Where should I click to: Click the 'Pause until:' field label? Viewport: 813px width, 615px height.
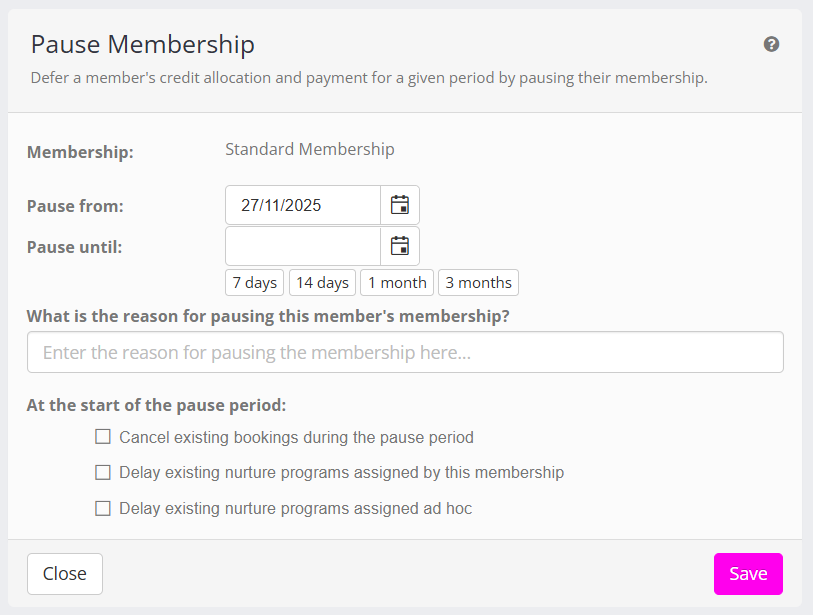75,246
